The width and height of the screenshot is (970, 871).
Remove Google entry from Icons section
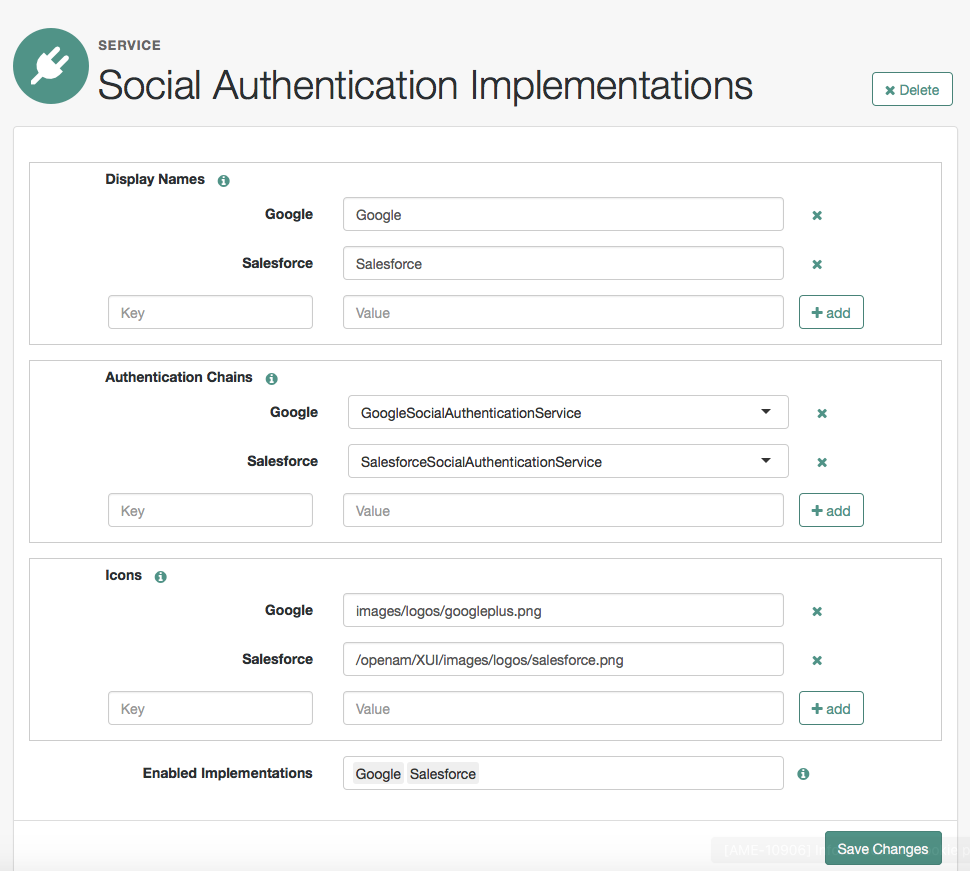pyautogui.click(x=817, y=611)
